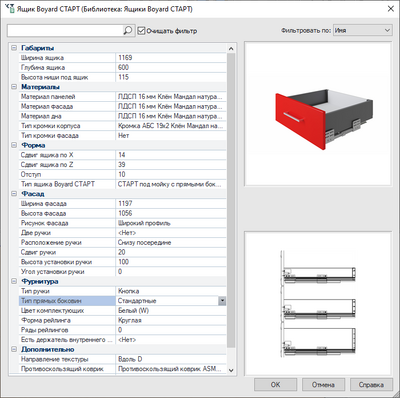Screen dimensions: 400x398
Task: Click the drawer 3D preview image
Action: 318,114
